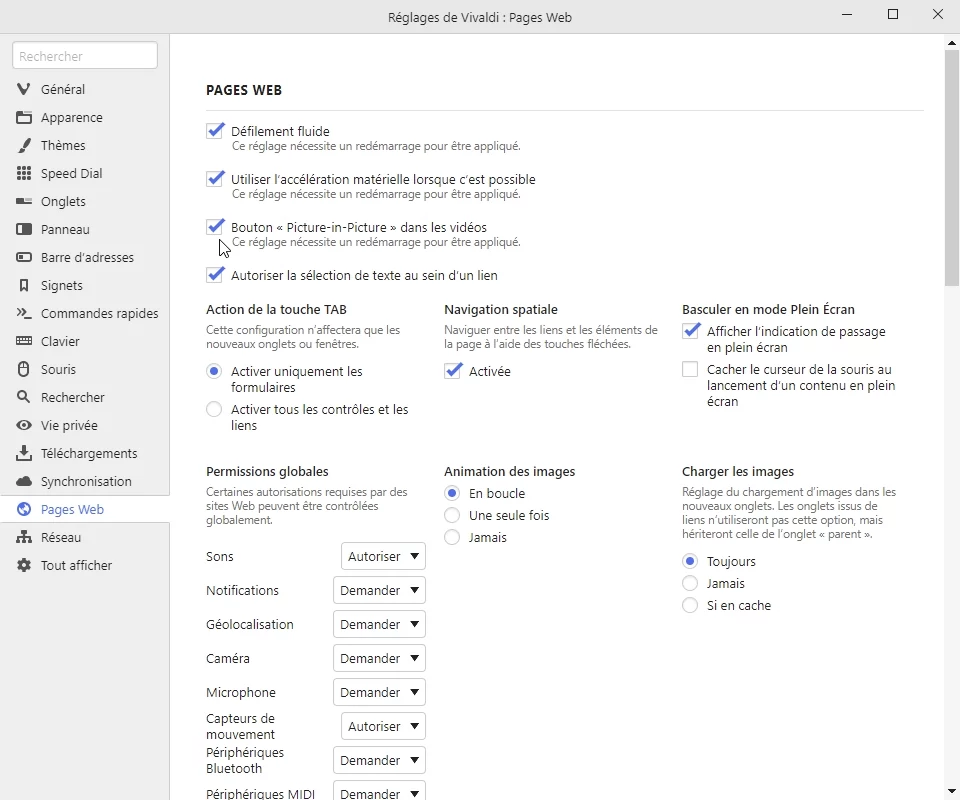
Task: Click the Commandes rapides label
Action: [x=100, y=313]
